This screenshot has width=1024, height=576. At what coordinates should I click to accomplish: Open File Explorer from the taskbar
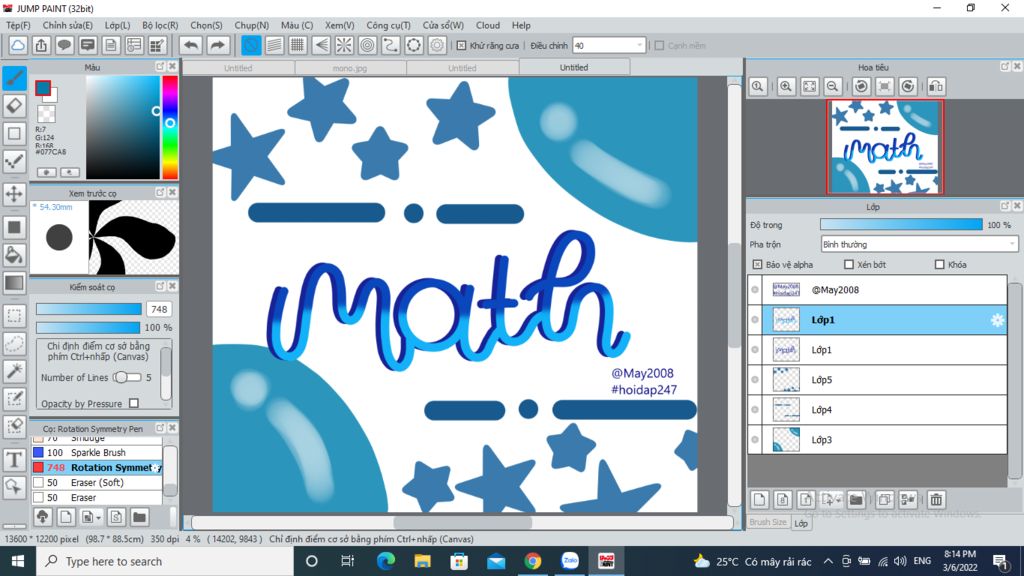coord(423,561)
